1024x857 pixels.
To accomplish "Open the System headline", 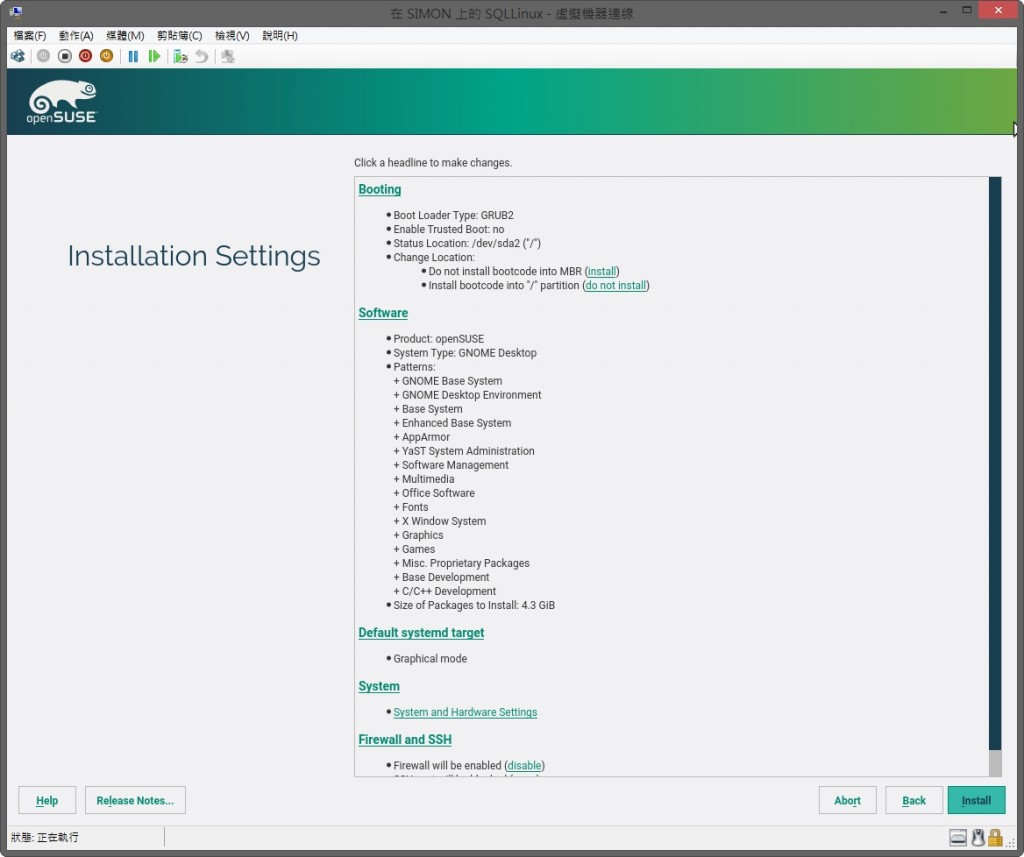I will point(379,687).
